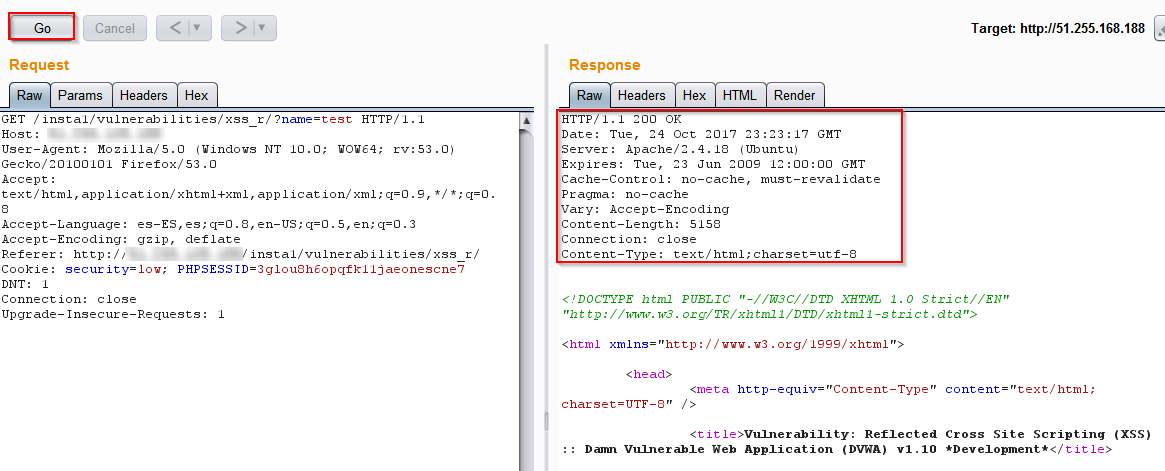Select the Raw tab in Request panel

[x=29, y=95]
